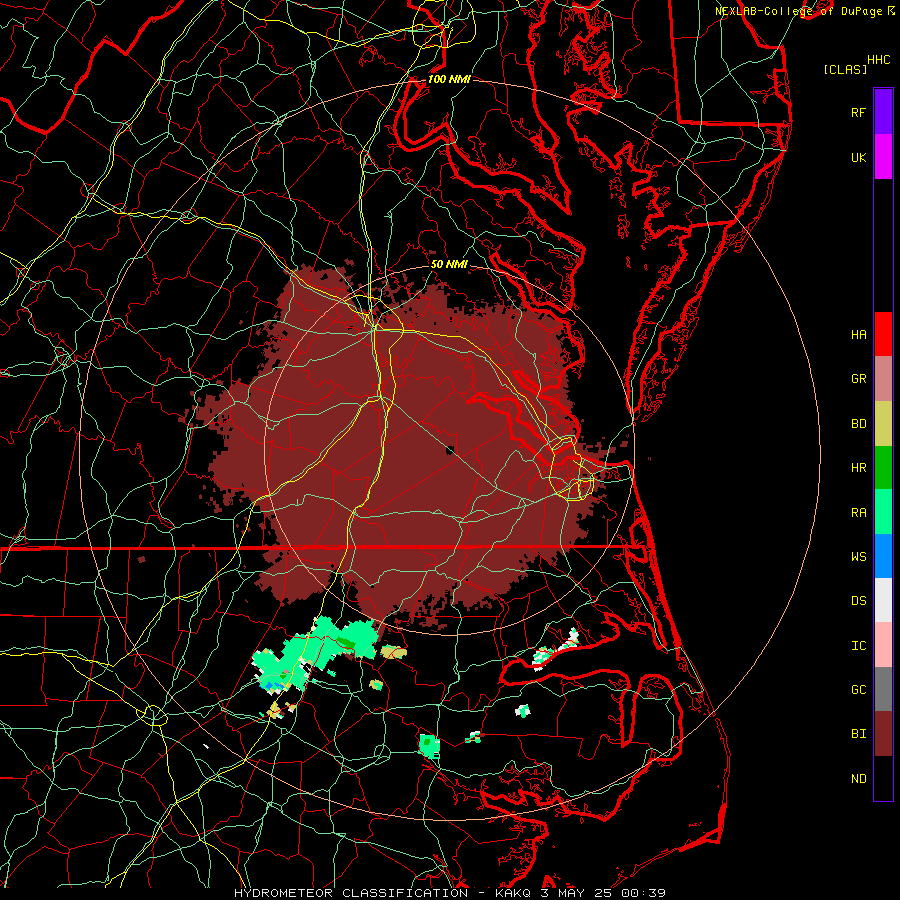Viewport: 900px width, 900px height.
Task: Click the GC gray legend swatch
Action: (883, 689)
